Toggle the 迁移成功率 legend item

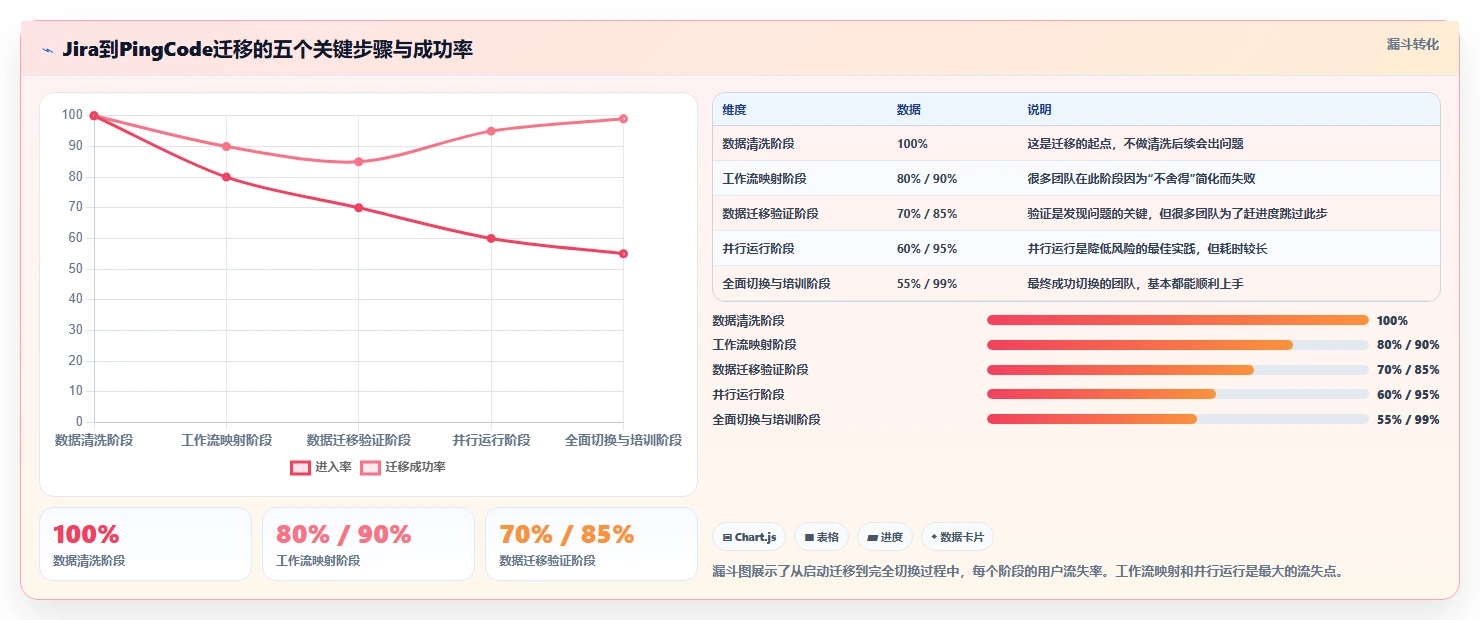[x=403, y=467]
